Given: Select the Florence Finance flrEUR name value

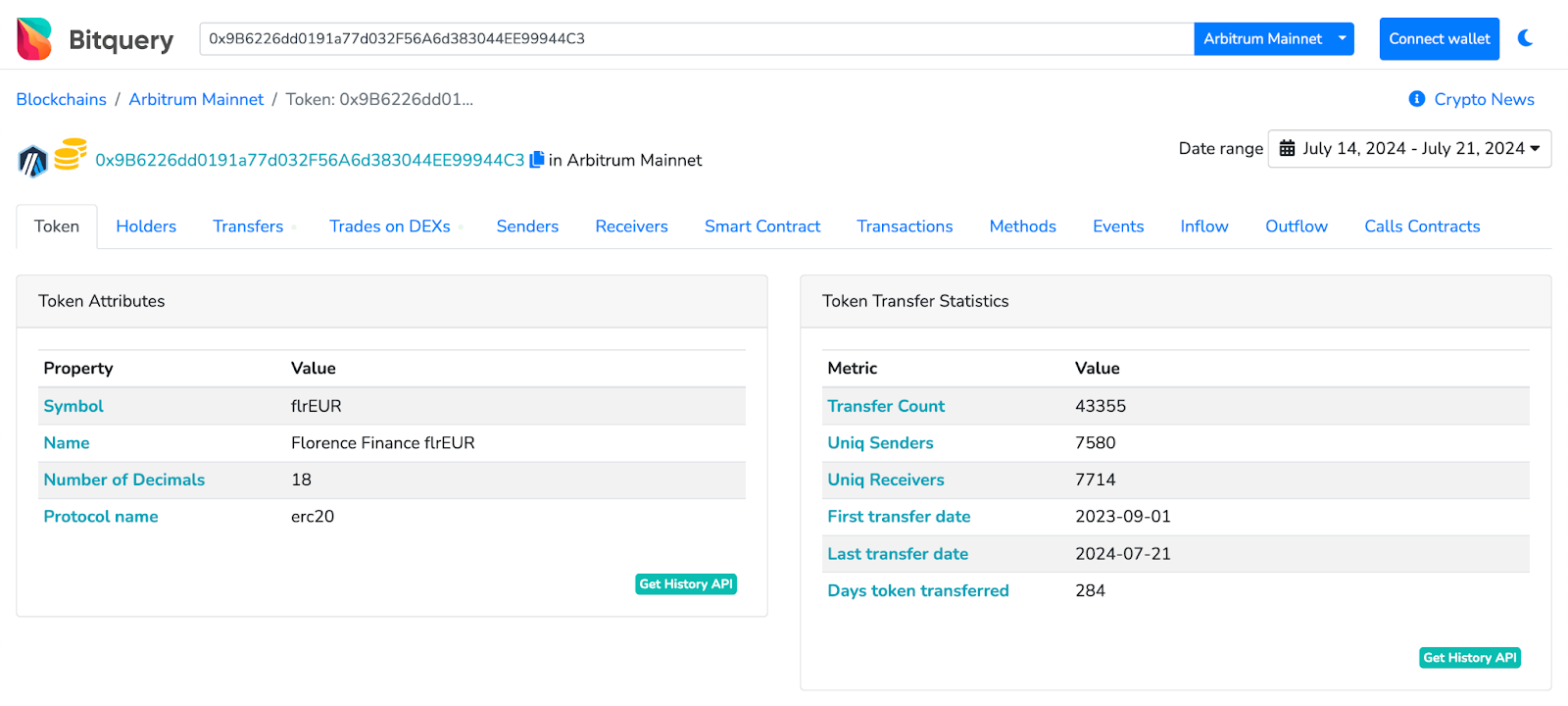Looking at the screenshot, I should coord(383,443).
